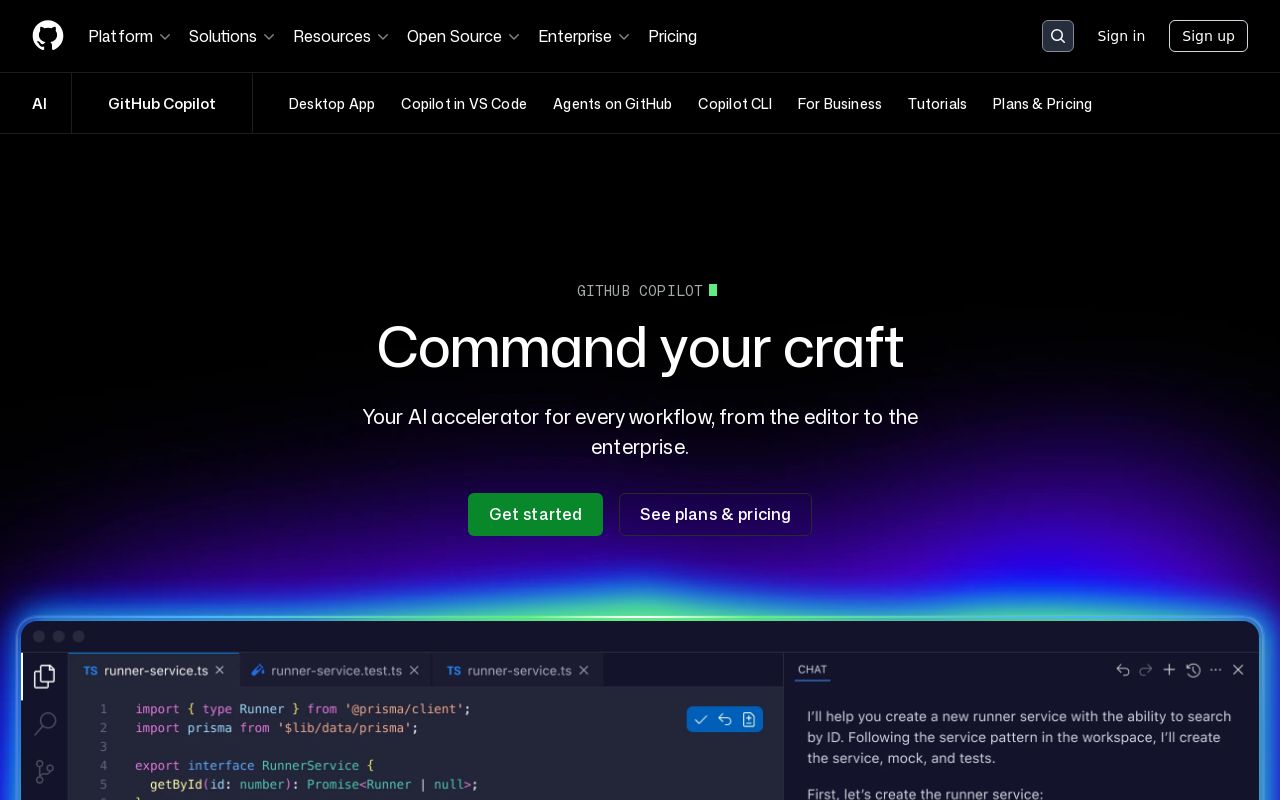Show chat history with the clock icon
Screen dimensions: 1280x800
pos(1193,670)
